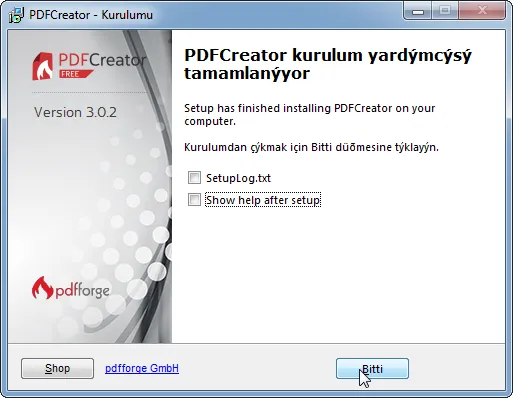The width and height of the screenshot is (513, 398).
Task: Click the 'PDFCreator kurulum yardýmcýsý tamamlanýyor' heading
Action: point(328,64)
